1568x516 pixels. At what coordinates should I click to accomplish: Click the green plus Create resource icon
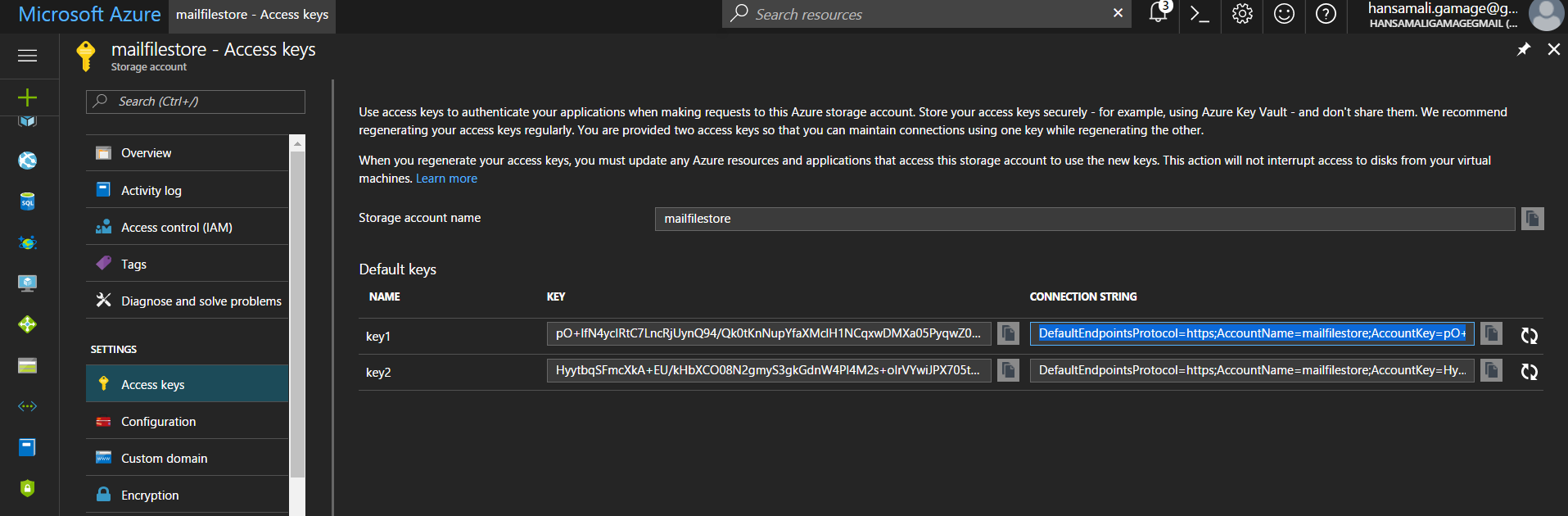coord(27,97)
